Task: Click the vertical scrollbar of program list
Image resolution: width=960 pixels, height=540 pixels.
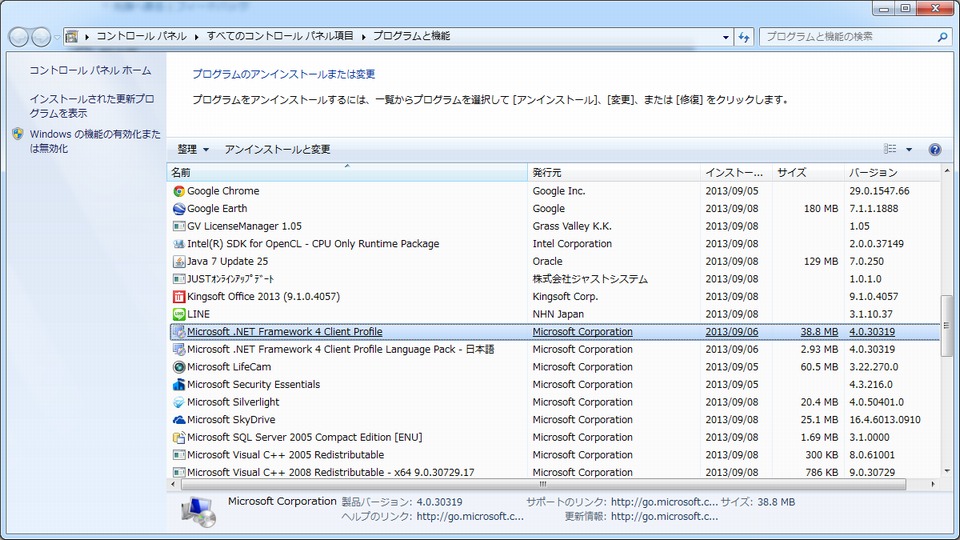Action: pos(947,330)
